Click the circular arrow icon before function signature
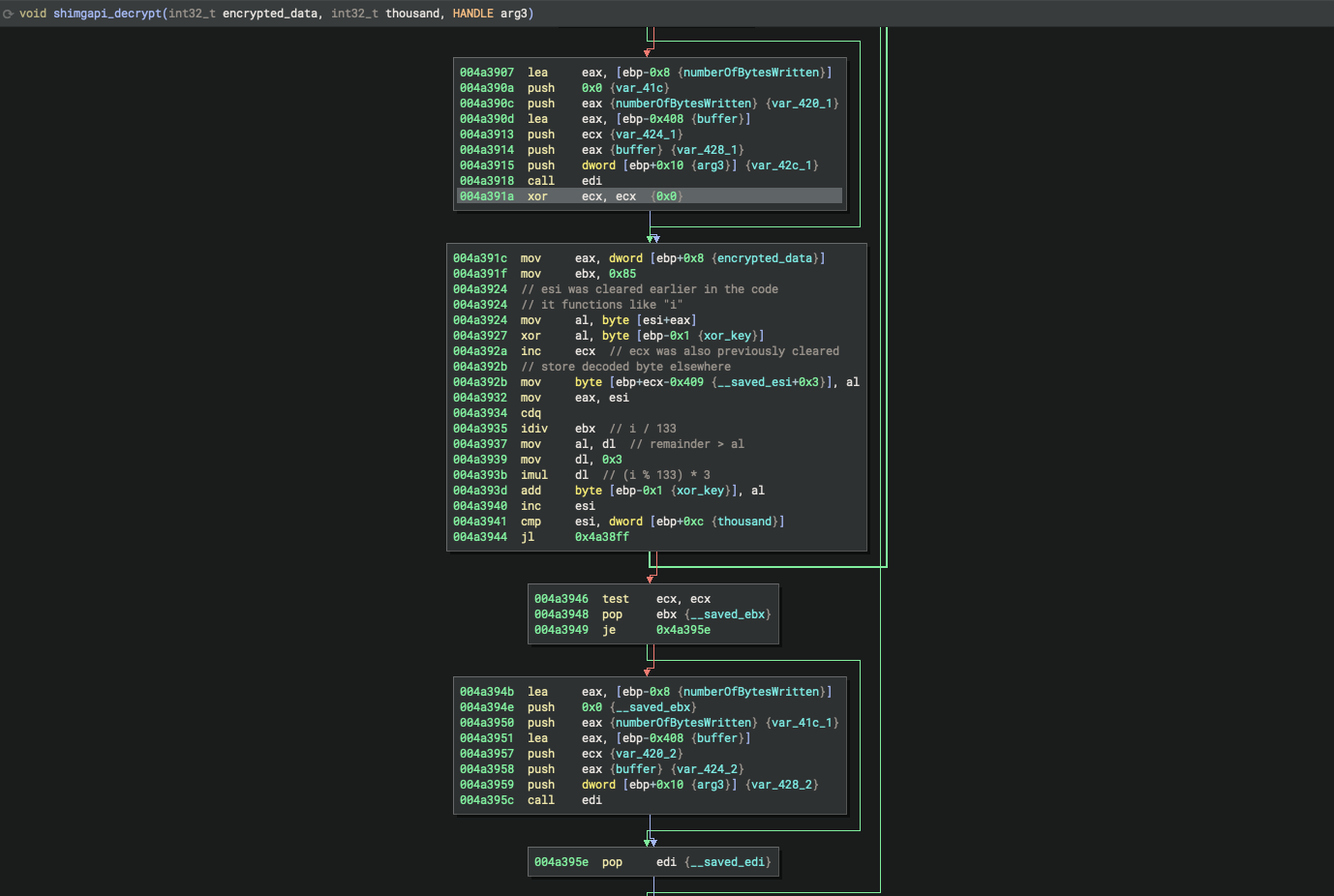 coord(8,14)
